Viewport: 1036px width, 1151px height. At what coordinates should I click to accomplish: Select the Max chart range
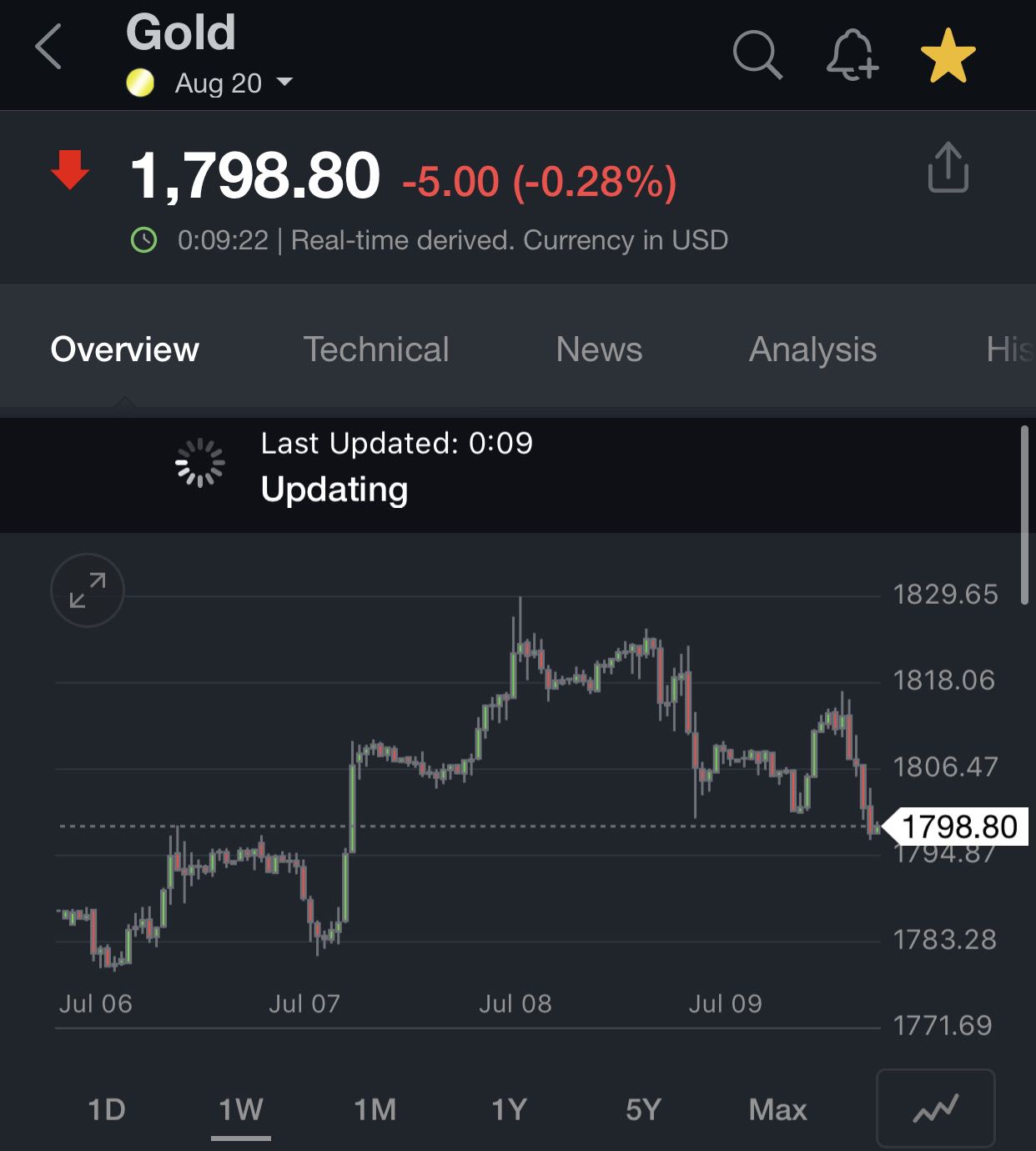click(777, 1109)
